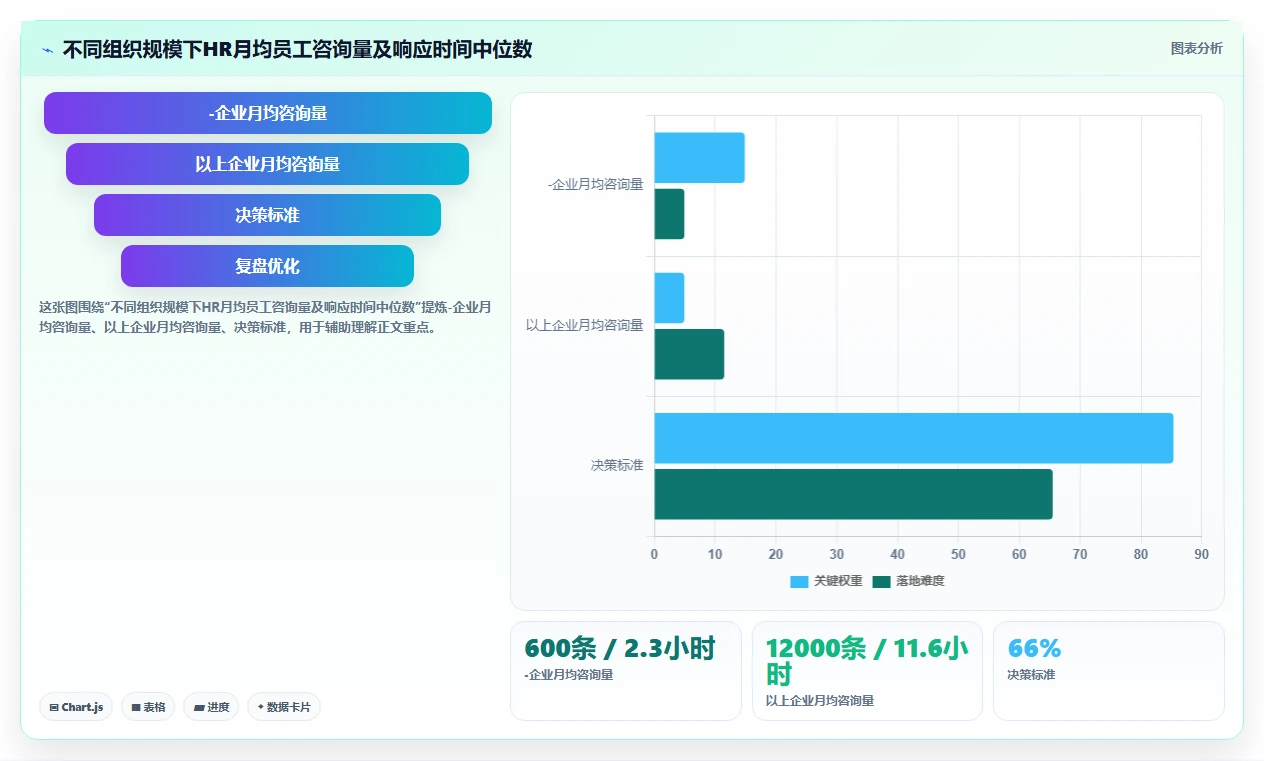The height and width of the screenshot is (761, 1264).
Task: Click x-axis tick value 50
Action: coord(958,555)
